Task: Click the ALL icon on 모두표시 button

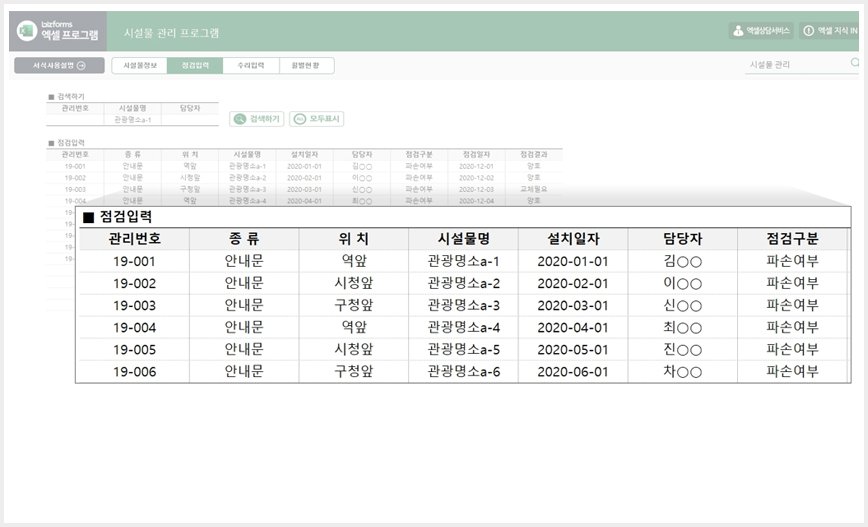Action: tap(299, 119)
